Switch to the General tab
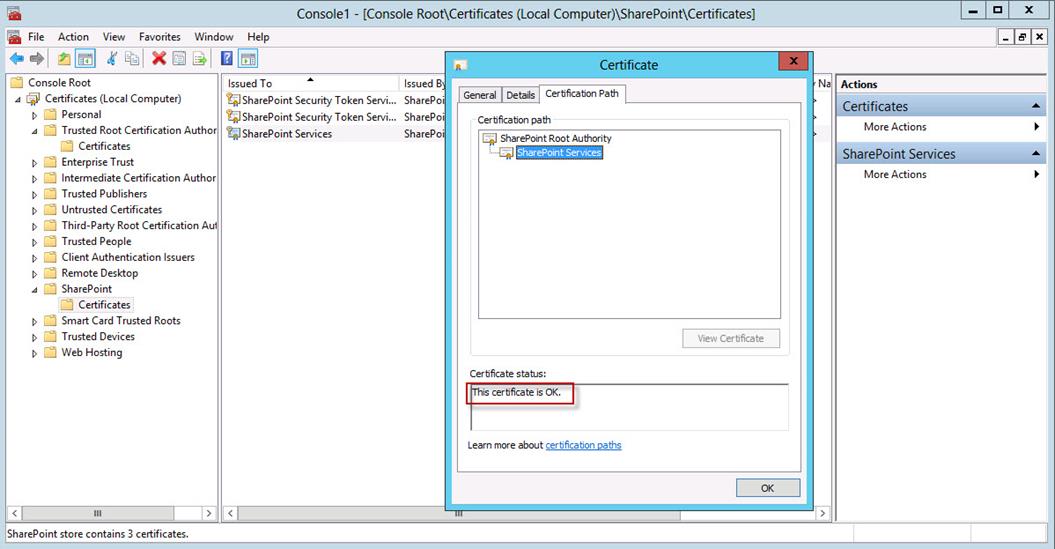This screenshot has height=549, width=1055. [x=480, y=95]
